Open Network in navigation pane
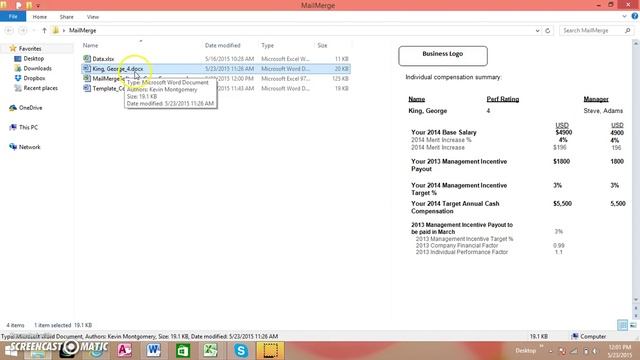This screenshot has height=360, width=640. (29, 147)
